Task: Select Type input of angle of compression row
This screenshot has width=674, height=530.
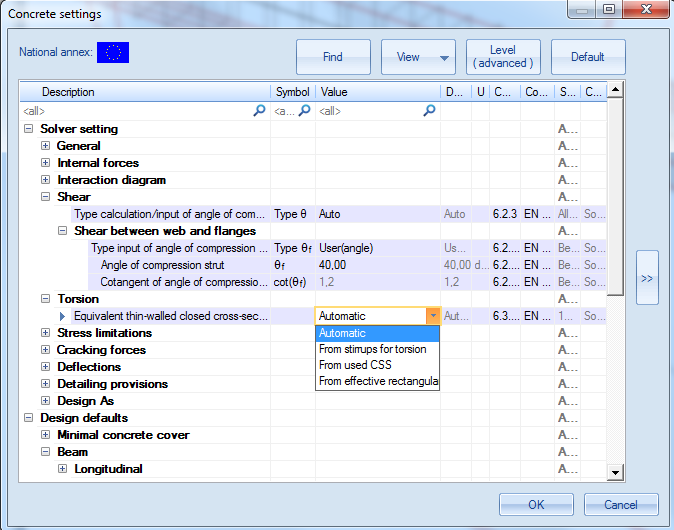Action: (347, 248)
